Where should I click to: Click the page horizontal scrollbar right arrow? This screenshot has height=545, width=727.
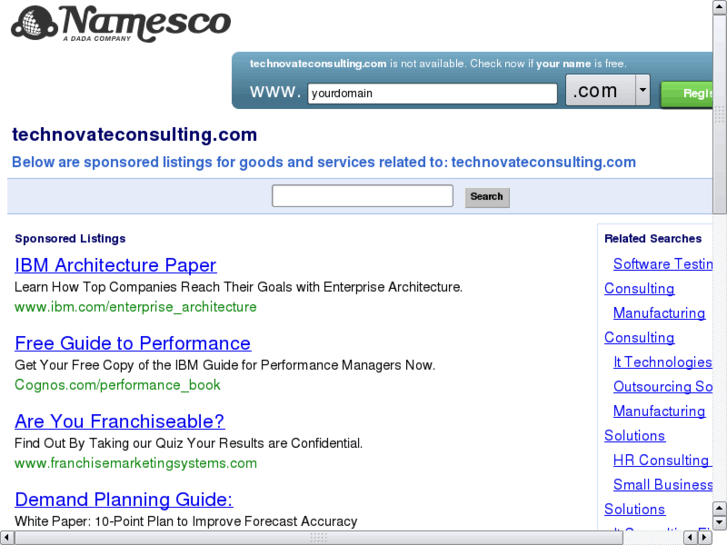[704, 538]
